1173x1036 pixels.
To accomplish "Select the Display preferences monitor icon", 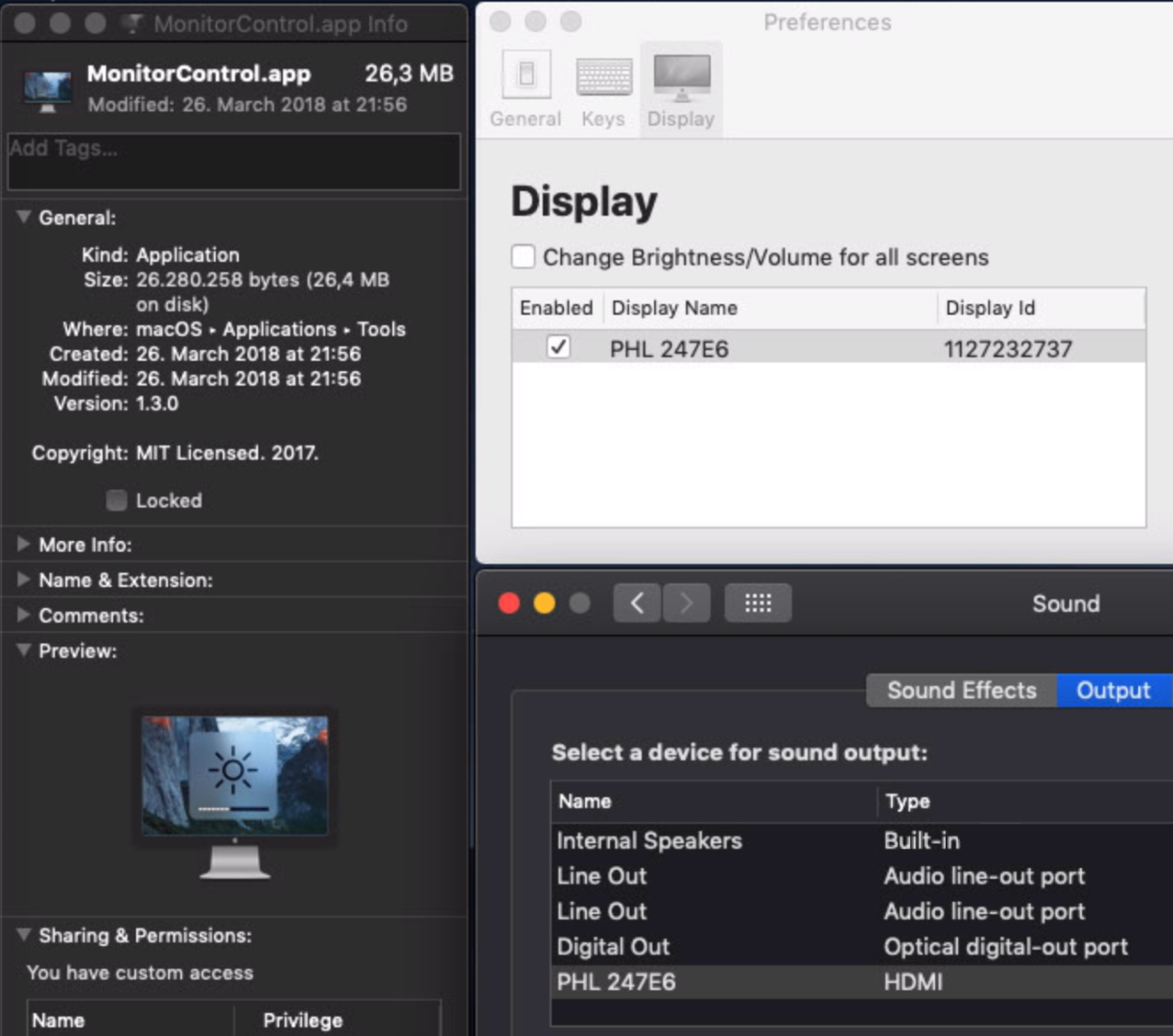I will click(x=681, y=77).
